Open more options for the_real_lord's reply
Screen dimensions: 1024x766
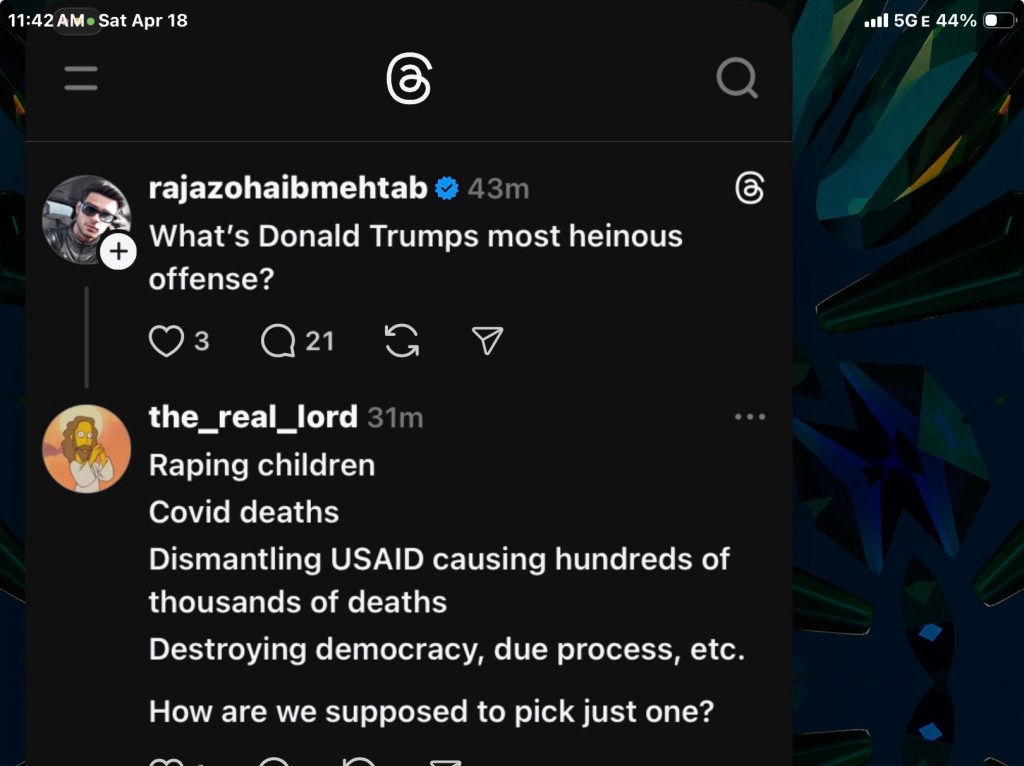(749, 417)
